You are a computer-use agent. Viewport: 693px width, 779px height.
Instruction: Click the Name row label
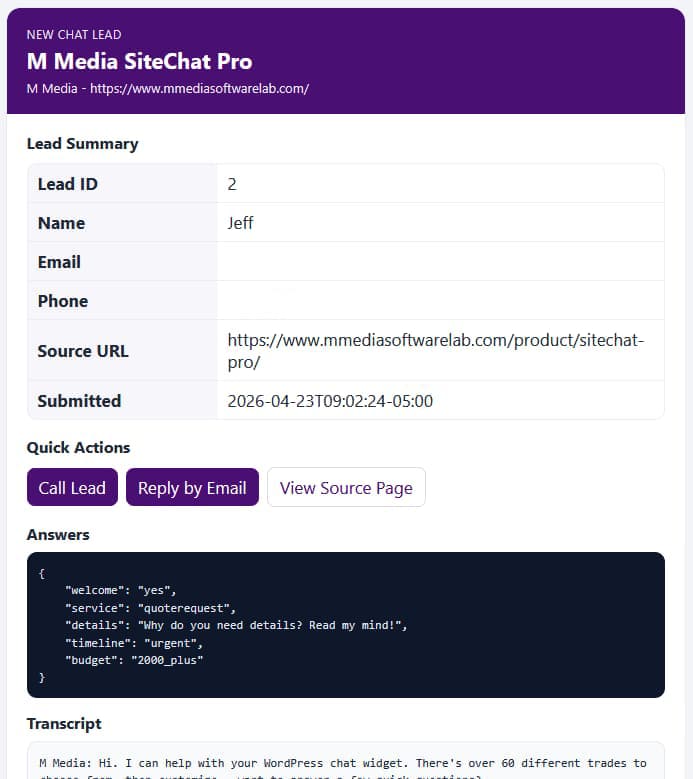coord(61,223)
